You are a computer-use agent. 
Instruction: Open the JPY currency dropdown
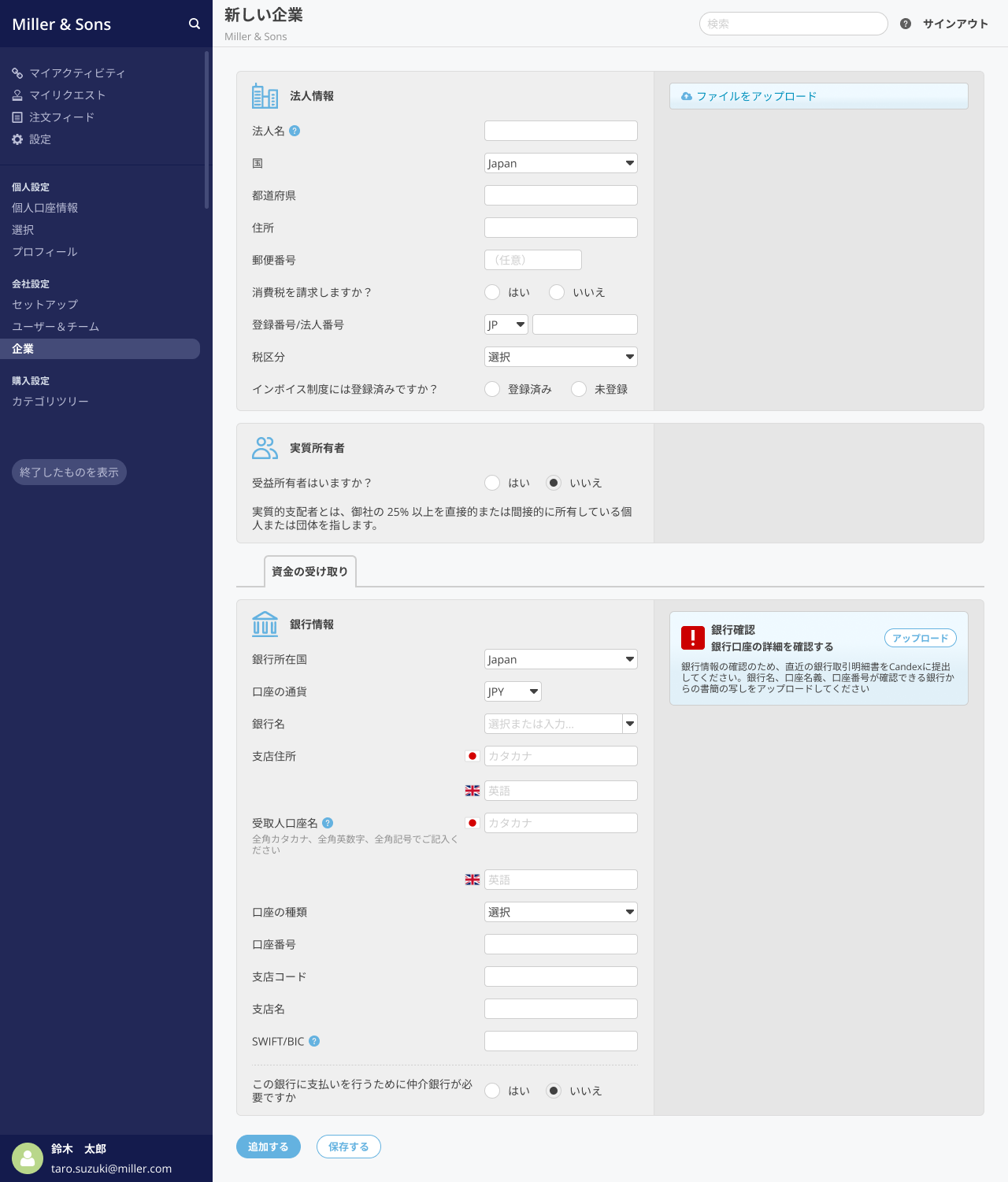point(512,691)
